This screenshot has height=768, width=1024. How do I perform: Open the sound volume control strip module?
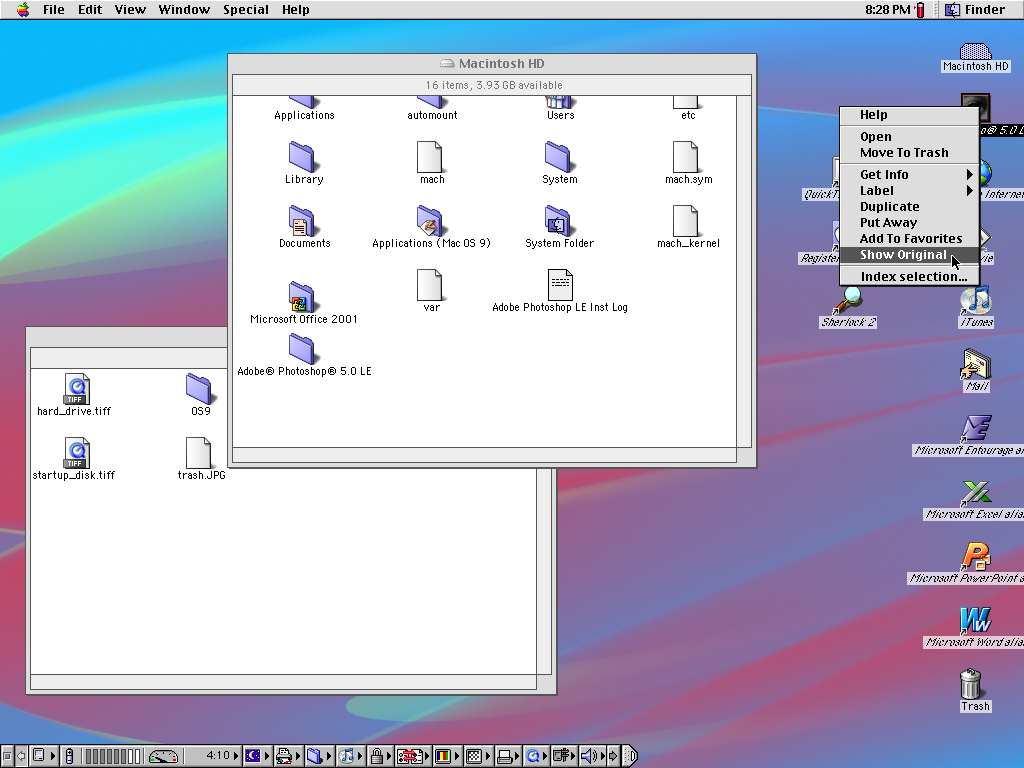coord(589,756)
